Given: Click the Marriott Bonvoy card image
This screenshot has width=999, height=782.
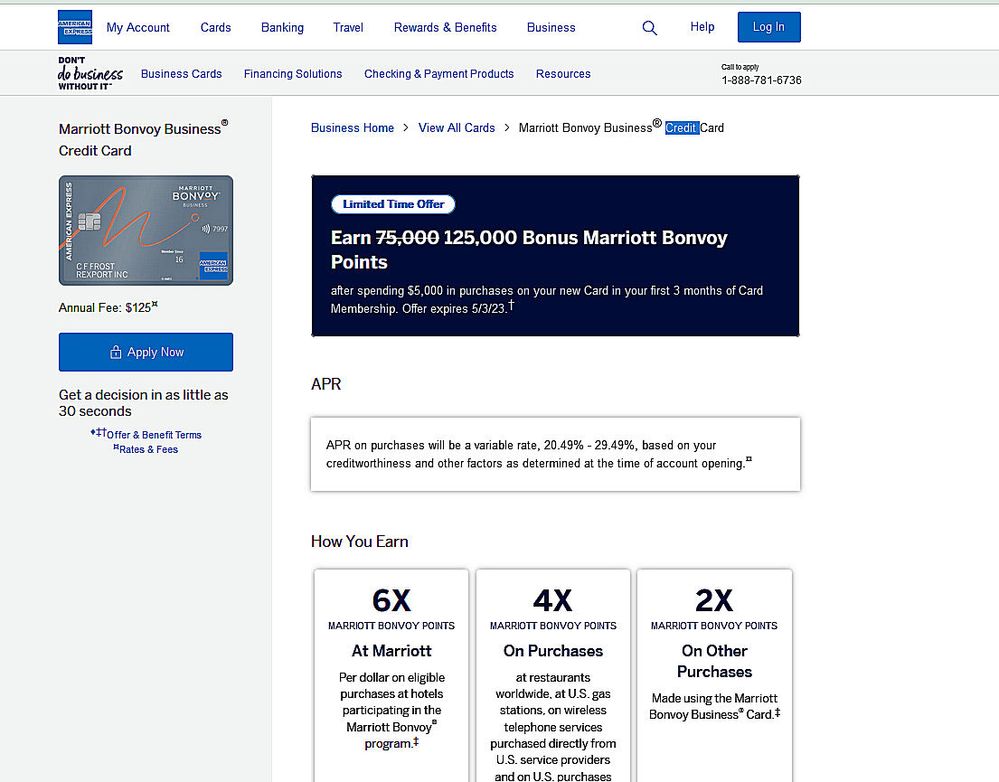Looking at the screenshot, I should 146,230.
